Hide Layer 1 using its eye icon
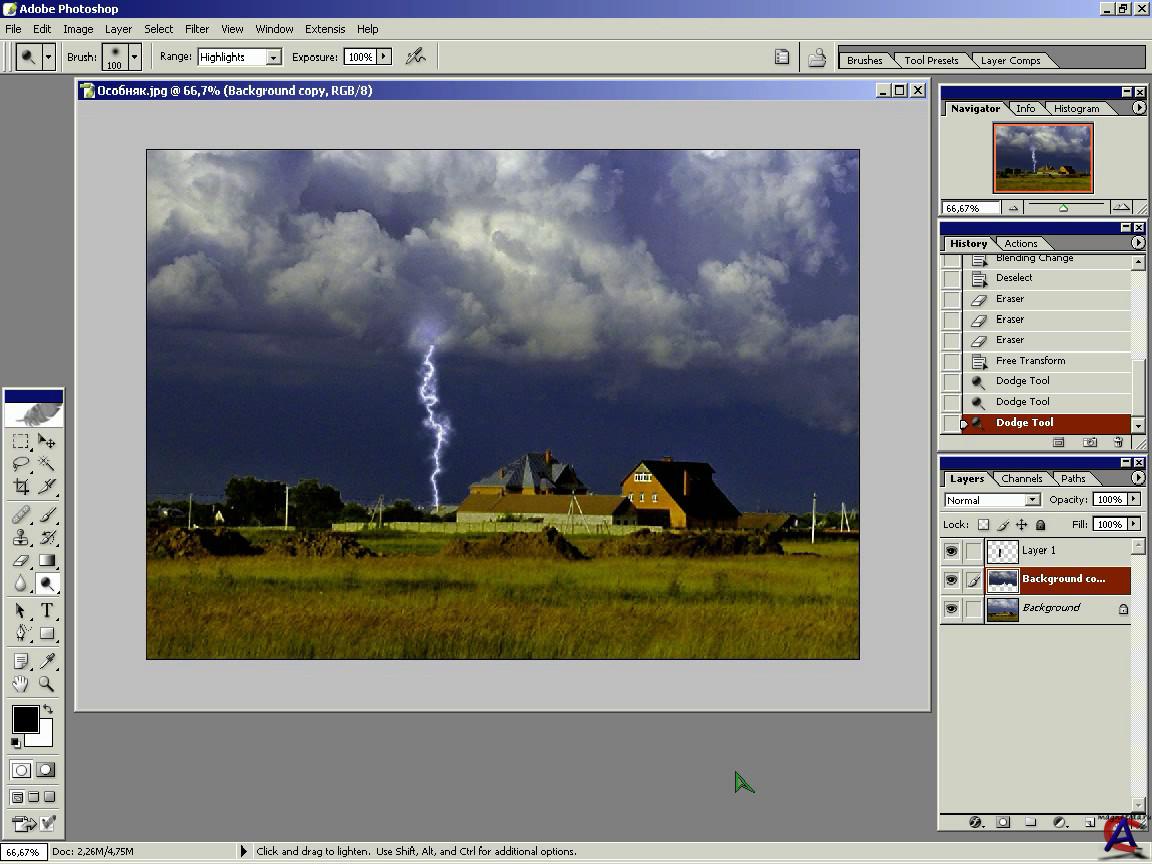 [951, 551]
